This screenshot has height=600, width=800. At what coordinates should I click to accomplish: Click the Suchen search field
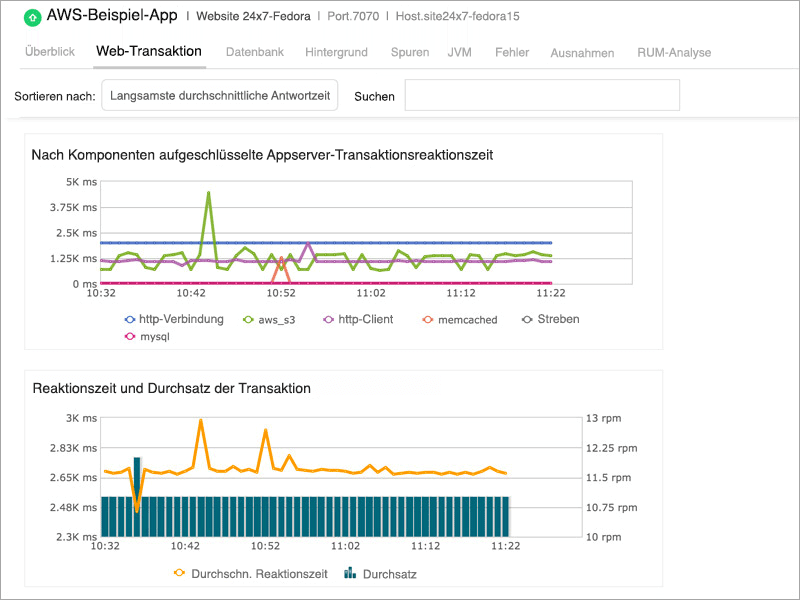click(x=541, y=96)
